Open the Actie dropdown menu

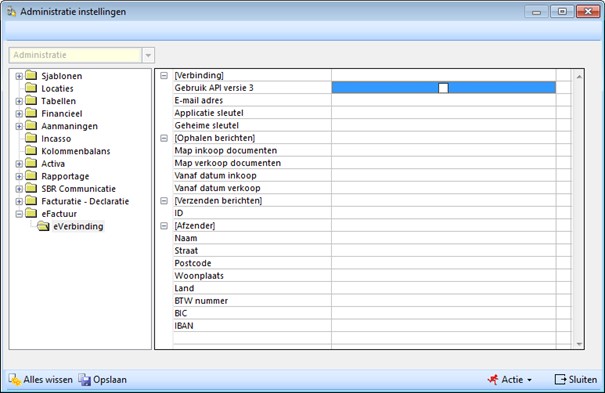coord(529,380)
